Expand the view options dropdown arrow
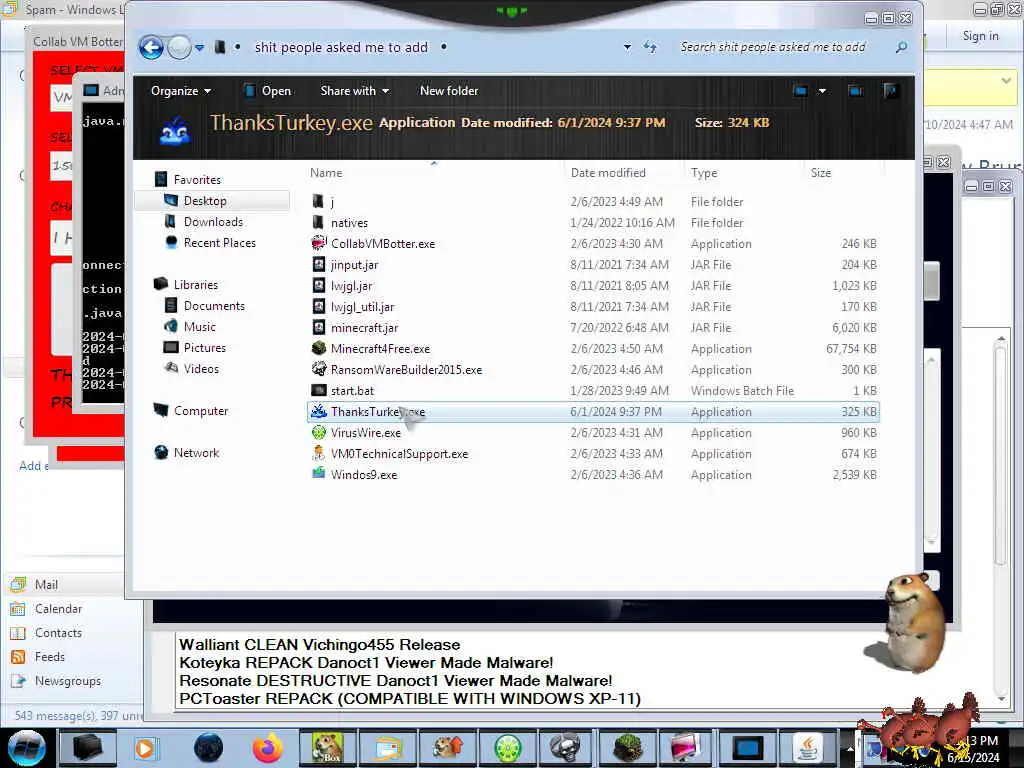This screenshot has height=768, width=1024. 822,91
